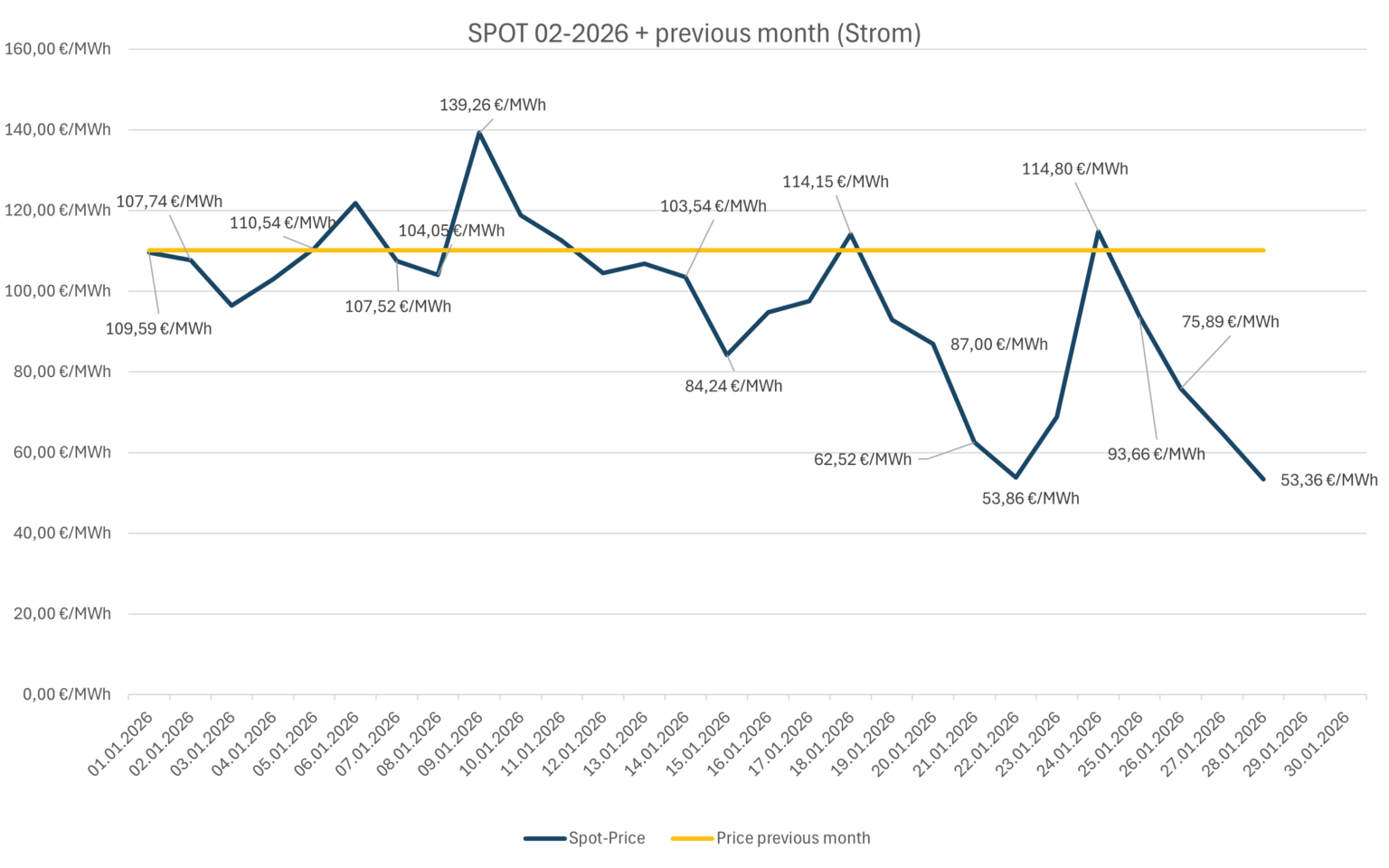Select the 109,59 €/MWh data label
This screenshot has height=868, width=1389.
tap(158, 329)
